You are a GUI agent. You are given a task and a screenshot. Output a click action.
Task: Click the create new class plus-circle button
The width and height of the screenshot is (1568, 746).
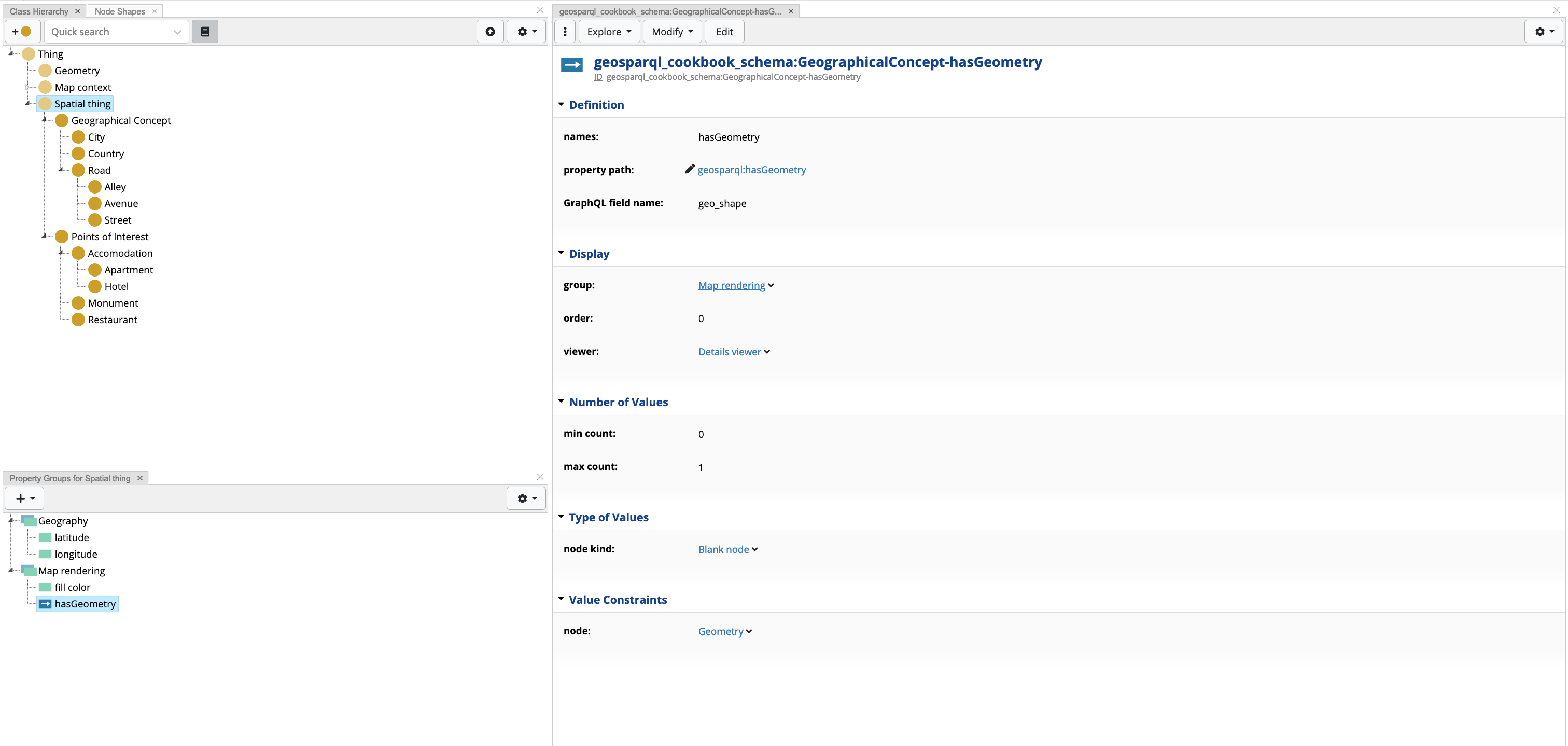click(22, 32)
